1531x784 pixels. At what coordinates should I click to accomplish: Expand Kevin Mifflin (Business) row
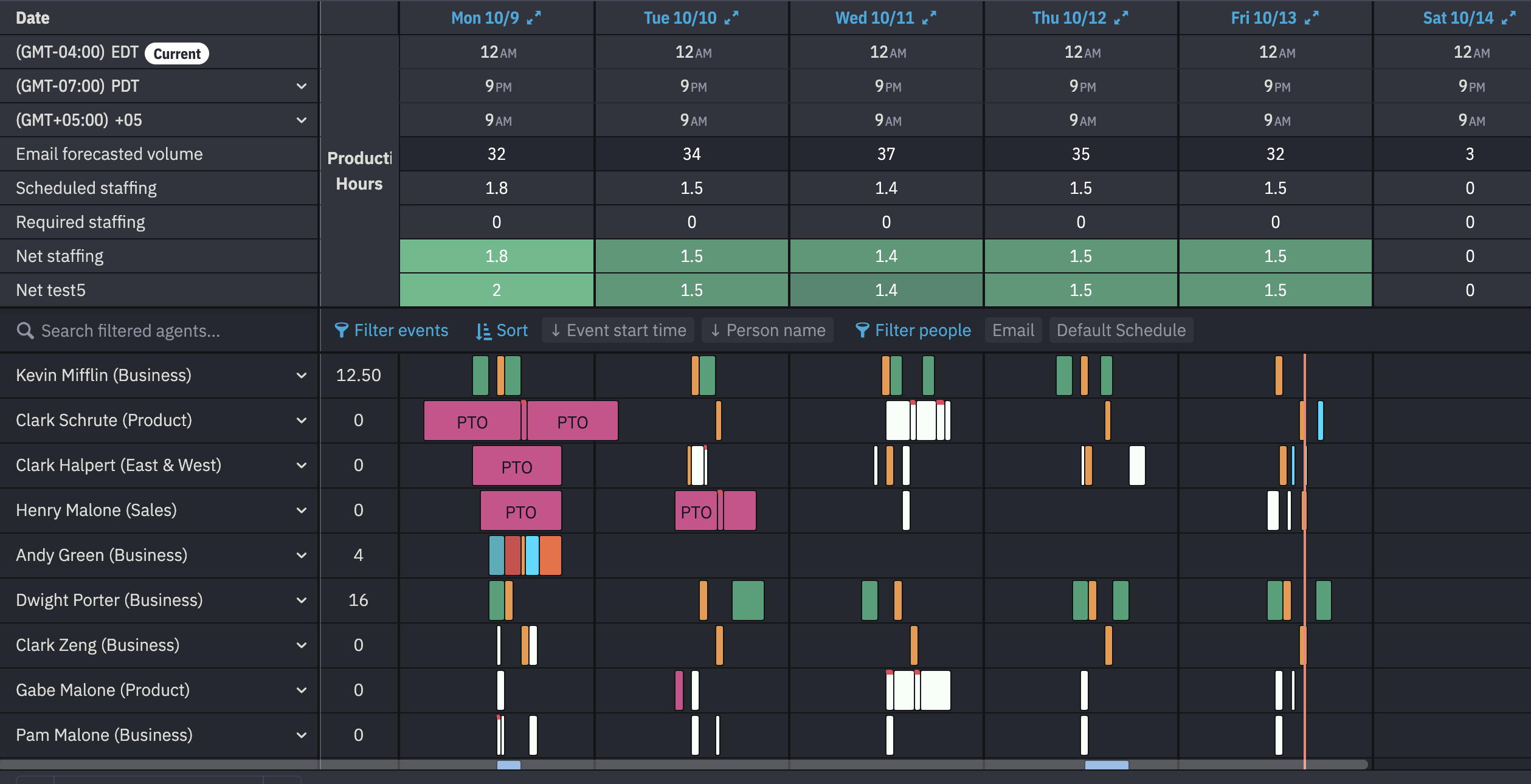point(301,376)
